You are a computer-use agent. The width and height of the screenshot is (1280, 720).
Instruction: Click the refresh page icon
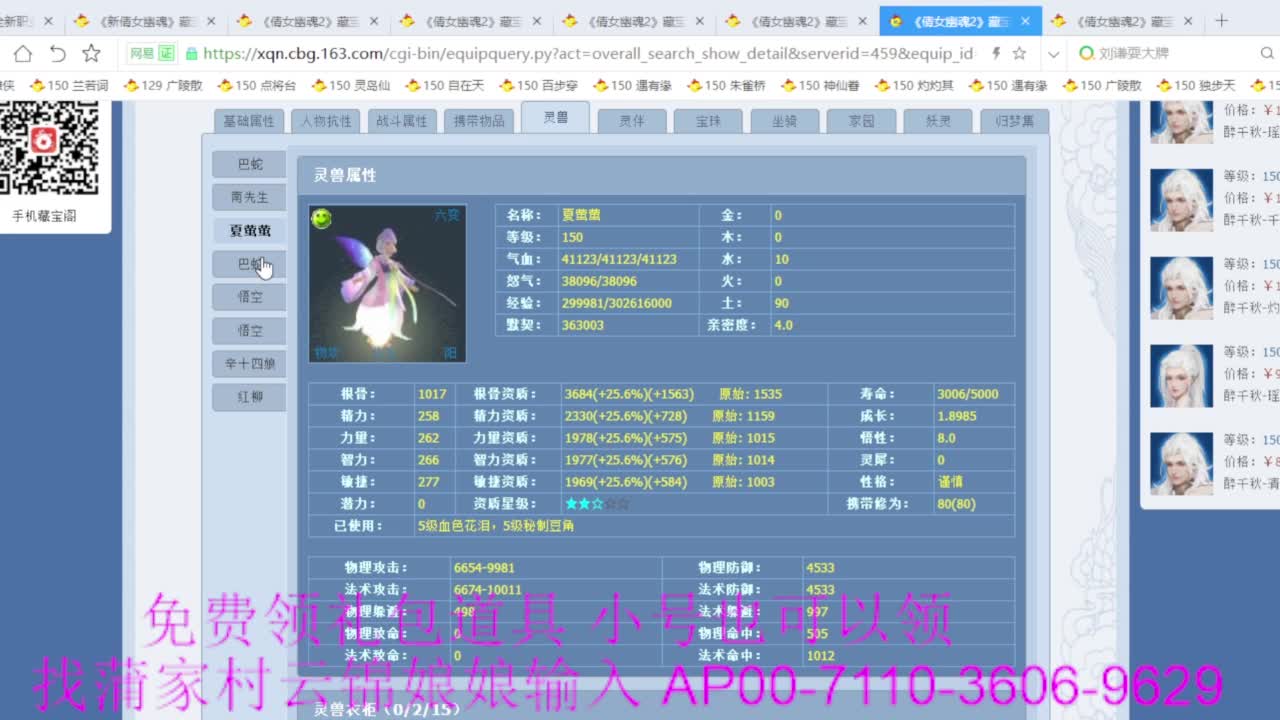point(56,52)
